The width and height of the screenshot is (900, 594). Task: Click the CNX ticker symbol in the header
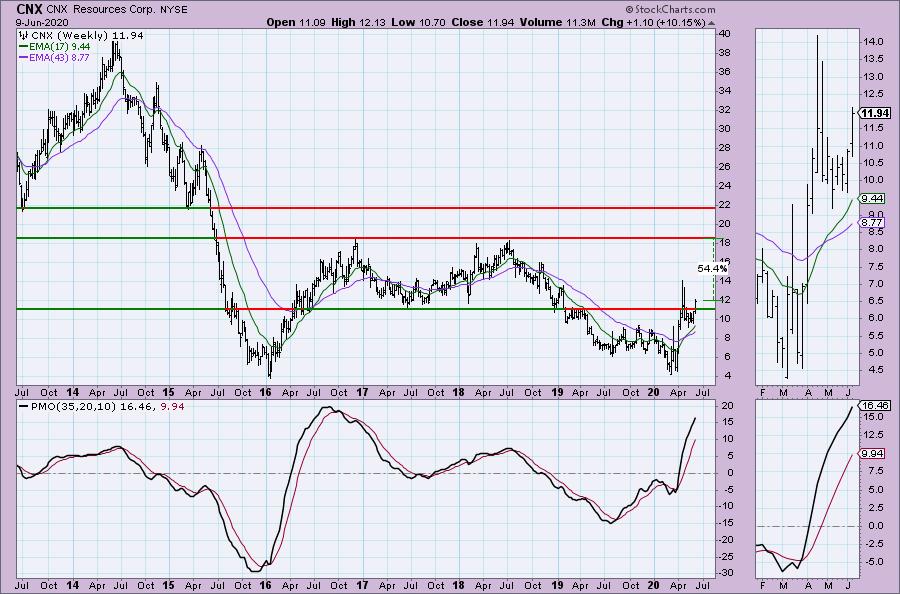point(28,9)
